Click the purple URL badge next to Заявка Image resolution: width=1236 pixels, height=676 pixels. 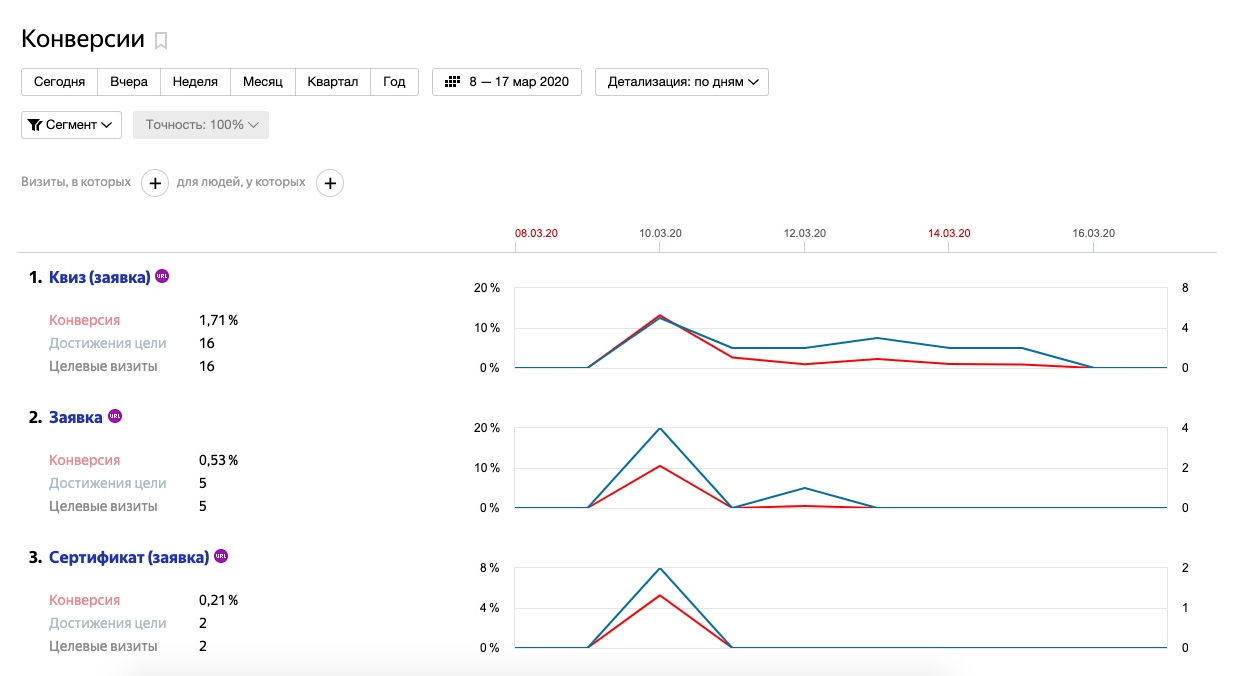point(114,416)
